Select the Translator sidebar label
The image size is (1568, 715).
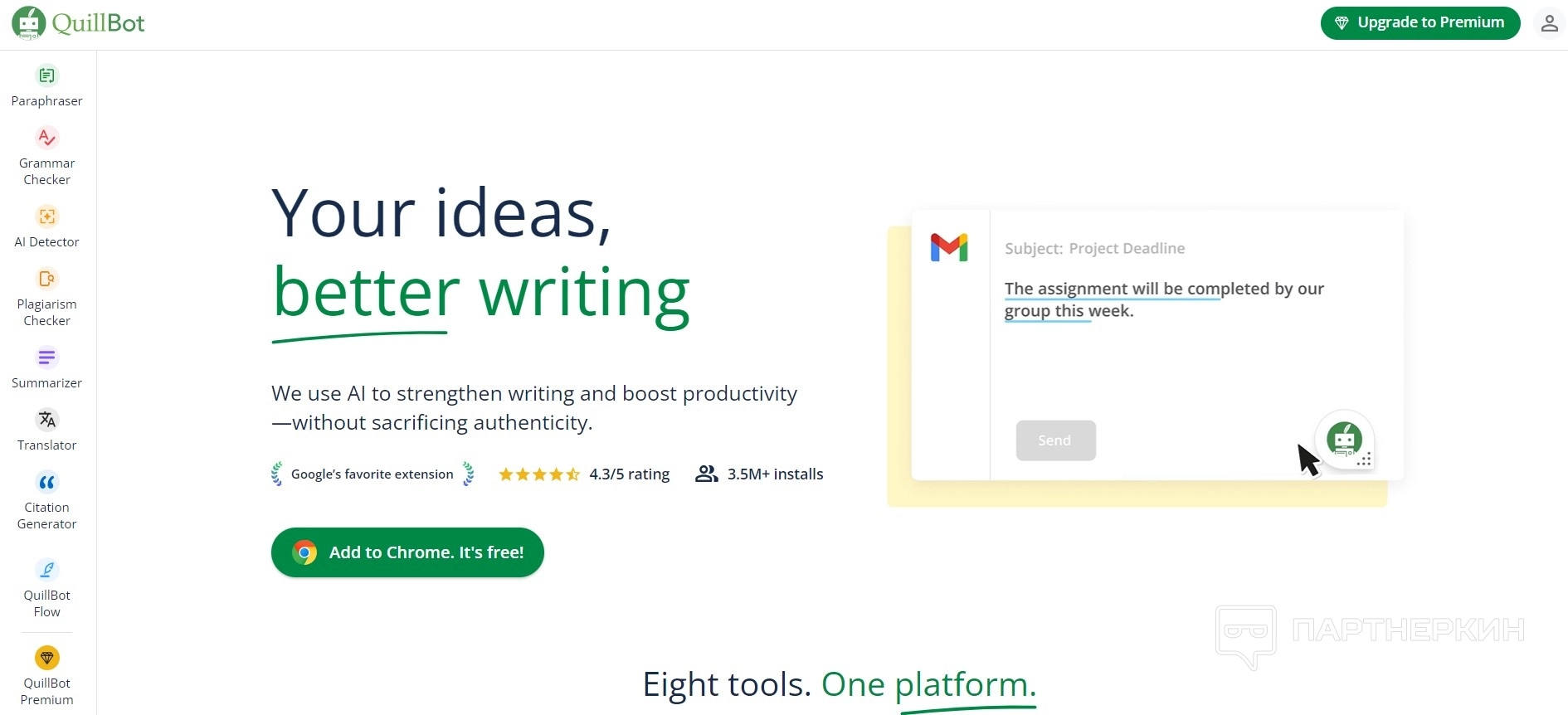pos(47,445)
